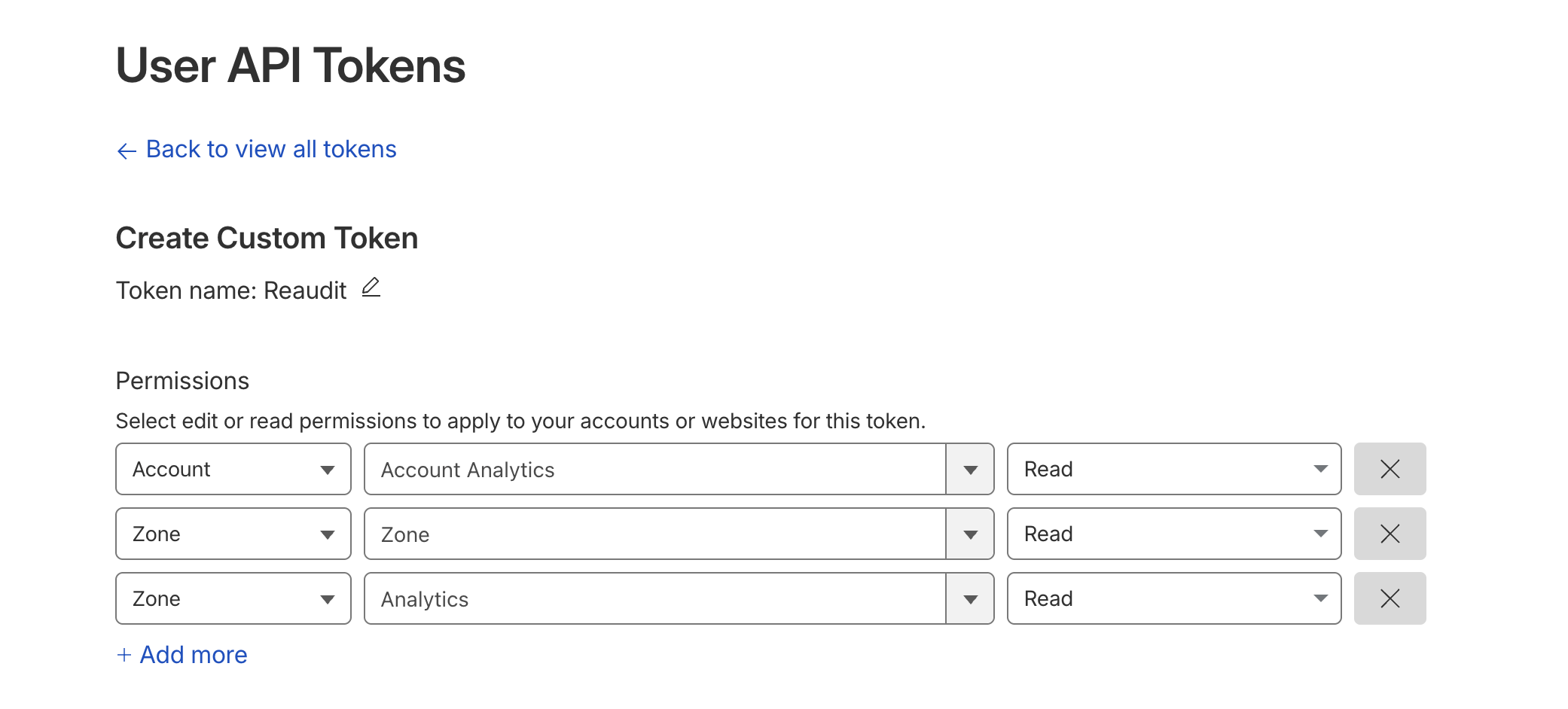Follow the Back to view all tokens link

click(x=270, y=149)
